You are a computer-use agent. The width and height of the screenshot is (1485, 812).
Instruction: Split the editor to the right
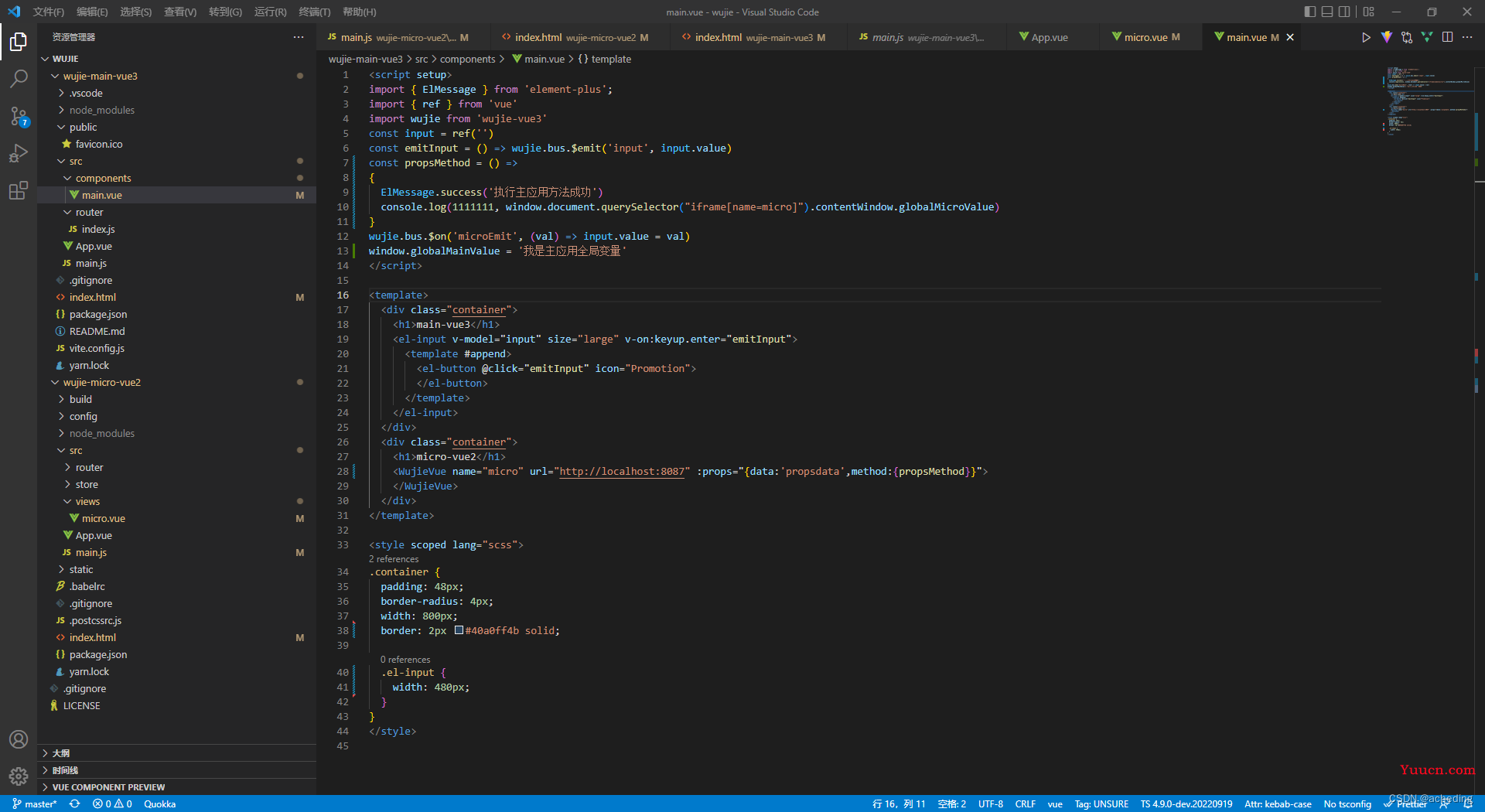pos(1447,37)
